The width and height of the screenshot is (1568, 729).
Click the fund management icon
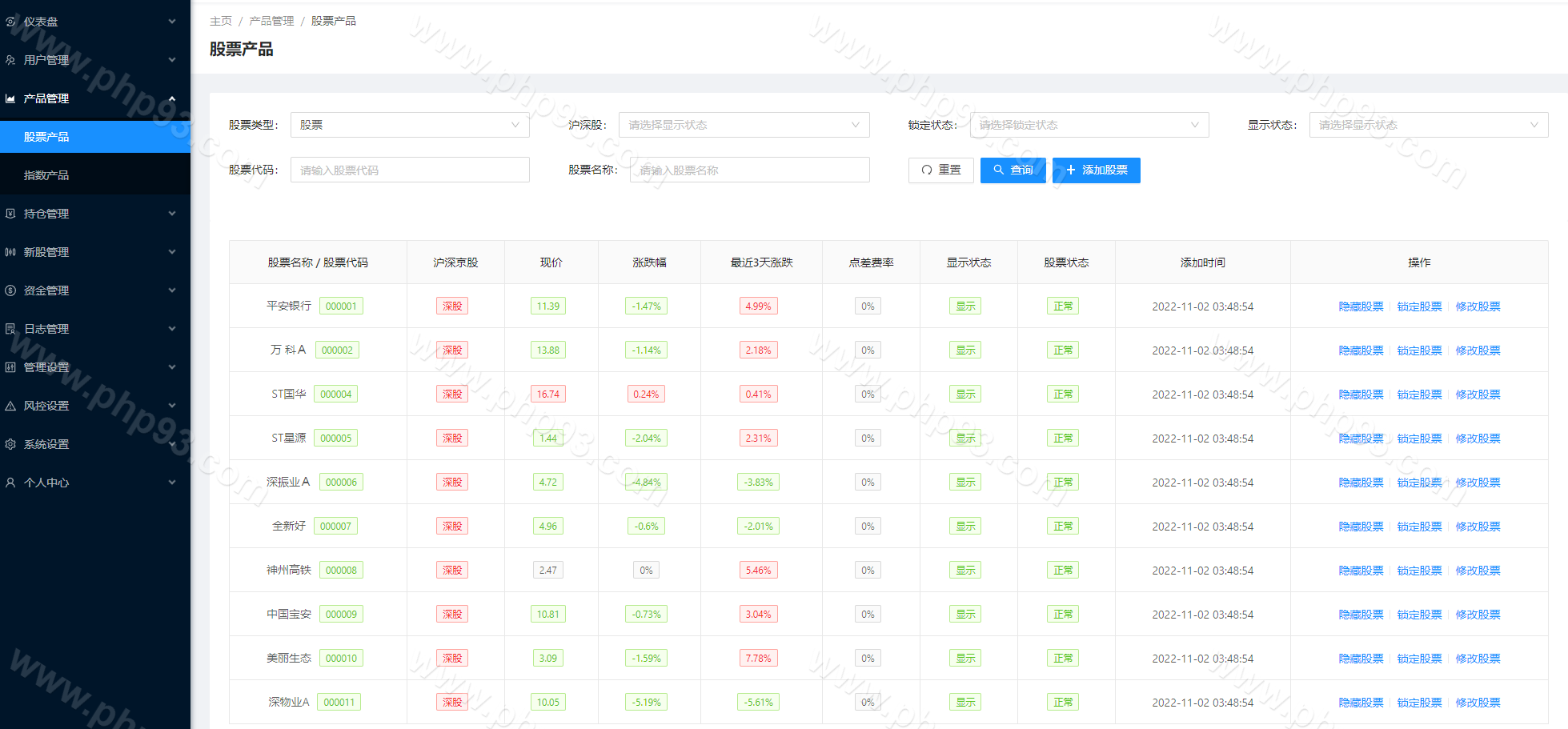click(x=10, y=290)
